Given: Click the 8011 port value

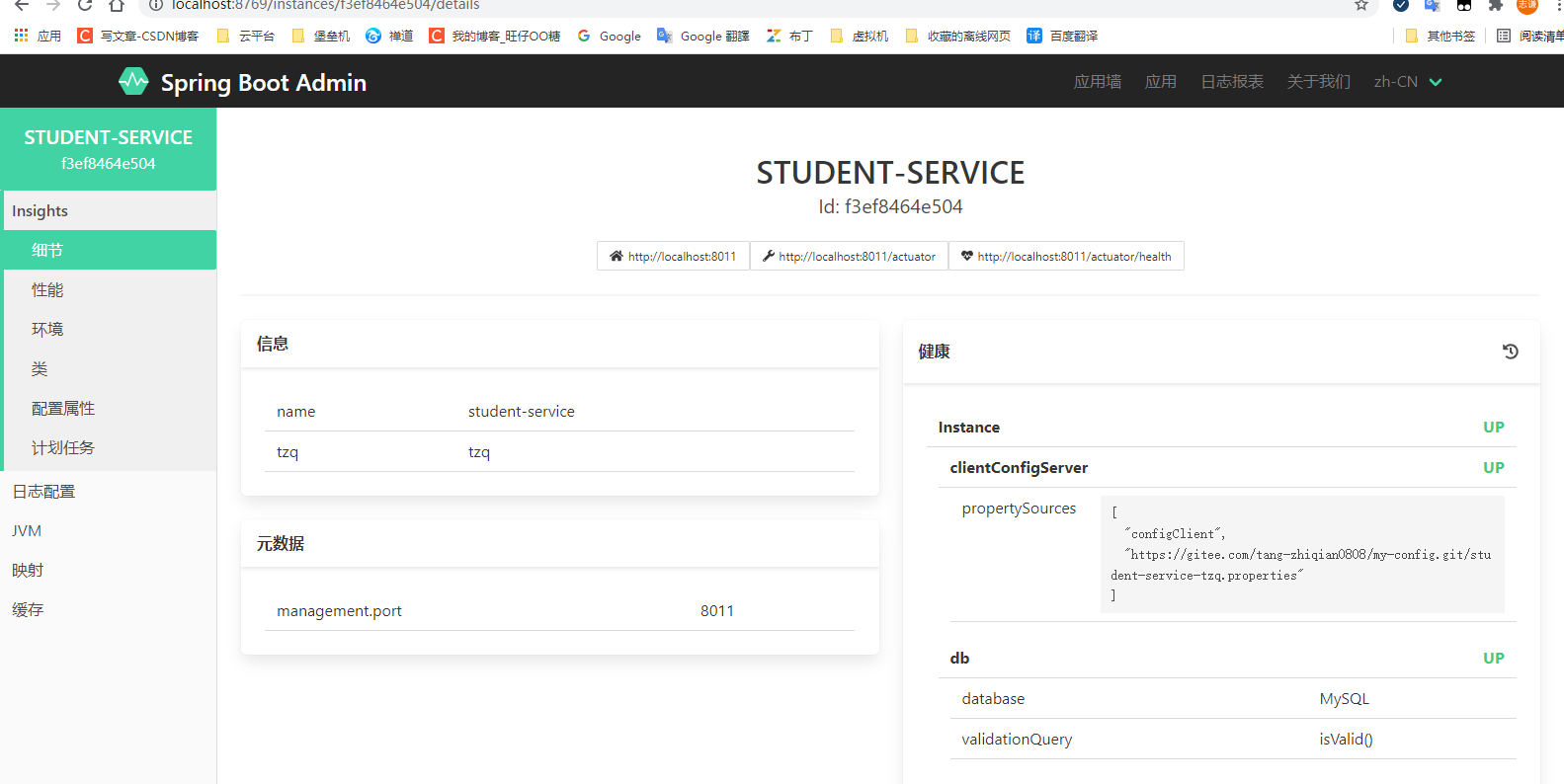Looking at the screenshot, I should click(x=717, y=610).
